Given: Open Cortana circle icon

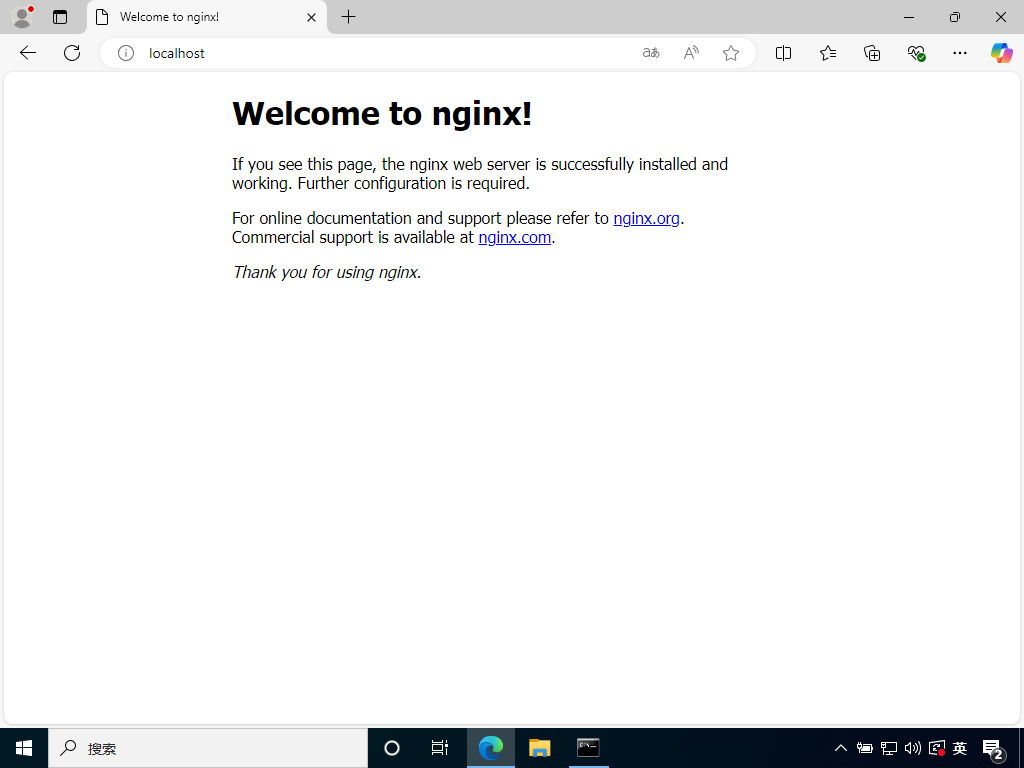Looking at the screenshot, I should [x=392, y=748].
